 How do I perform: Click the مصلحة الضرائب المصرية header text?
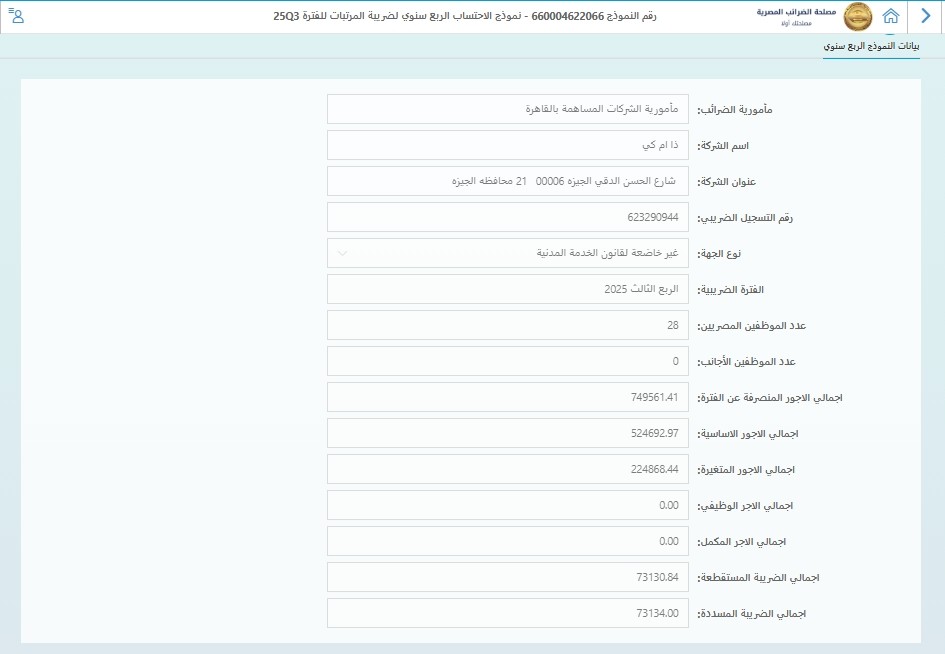point(796,11)
